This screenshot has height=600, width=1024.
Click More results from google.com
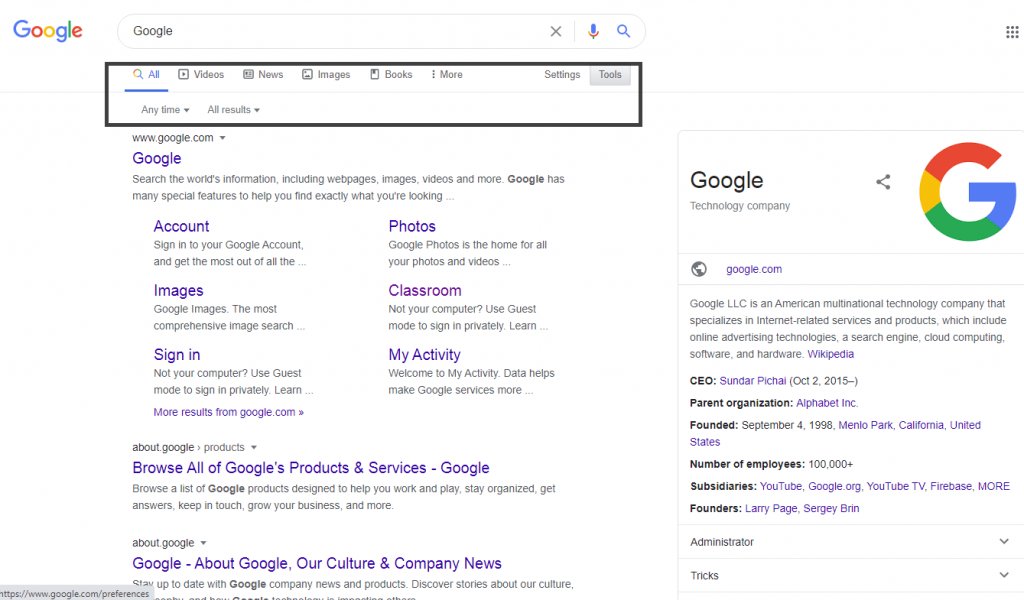tap(229, 412)
